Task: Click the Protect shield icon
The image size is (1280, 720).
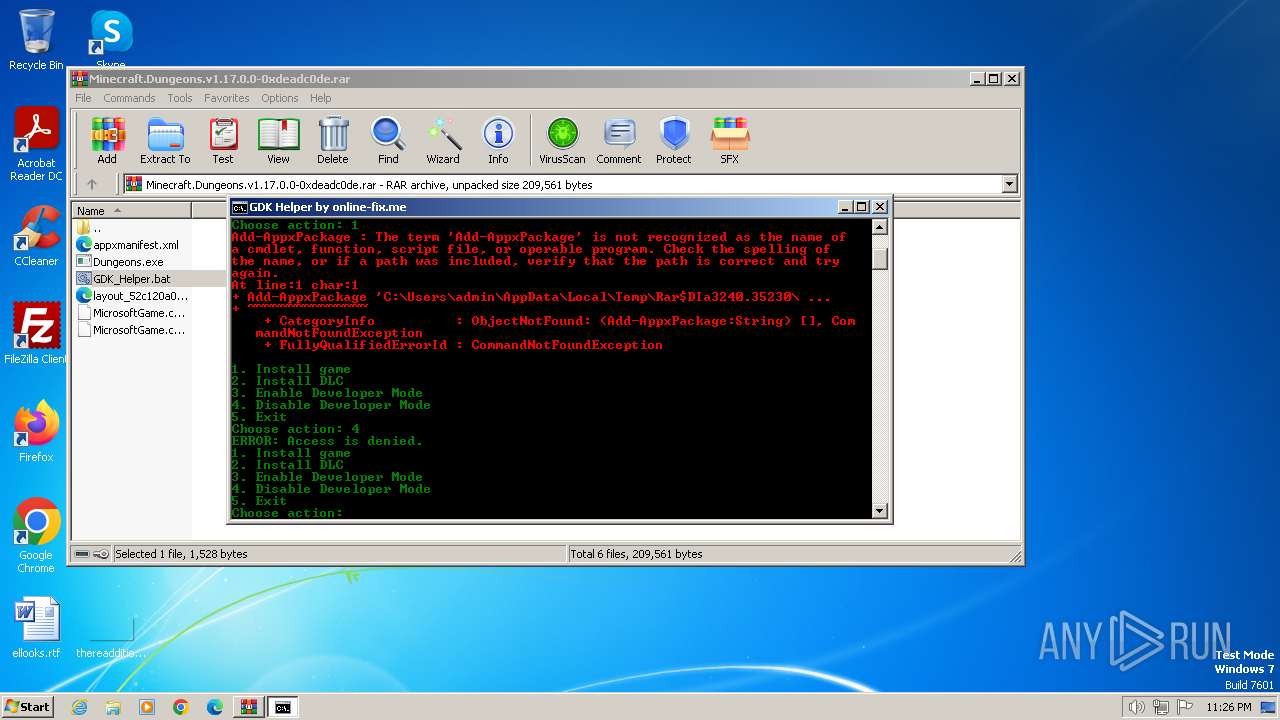Action: pos(674,140)
